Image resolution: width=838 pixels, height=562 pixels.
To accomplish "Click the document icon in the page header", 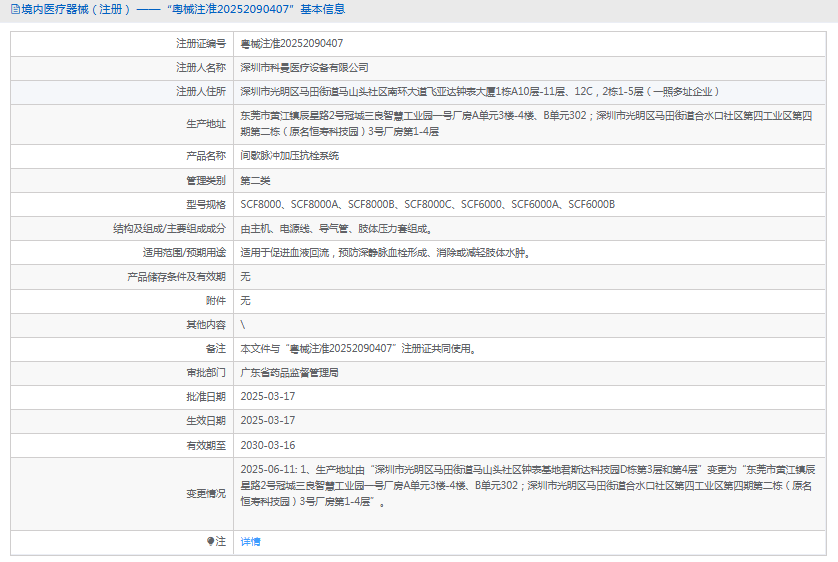I will click(x=15, y=9).
